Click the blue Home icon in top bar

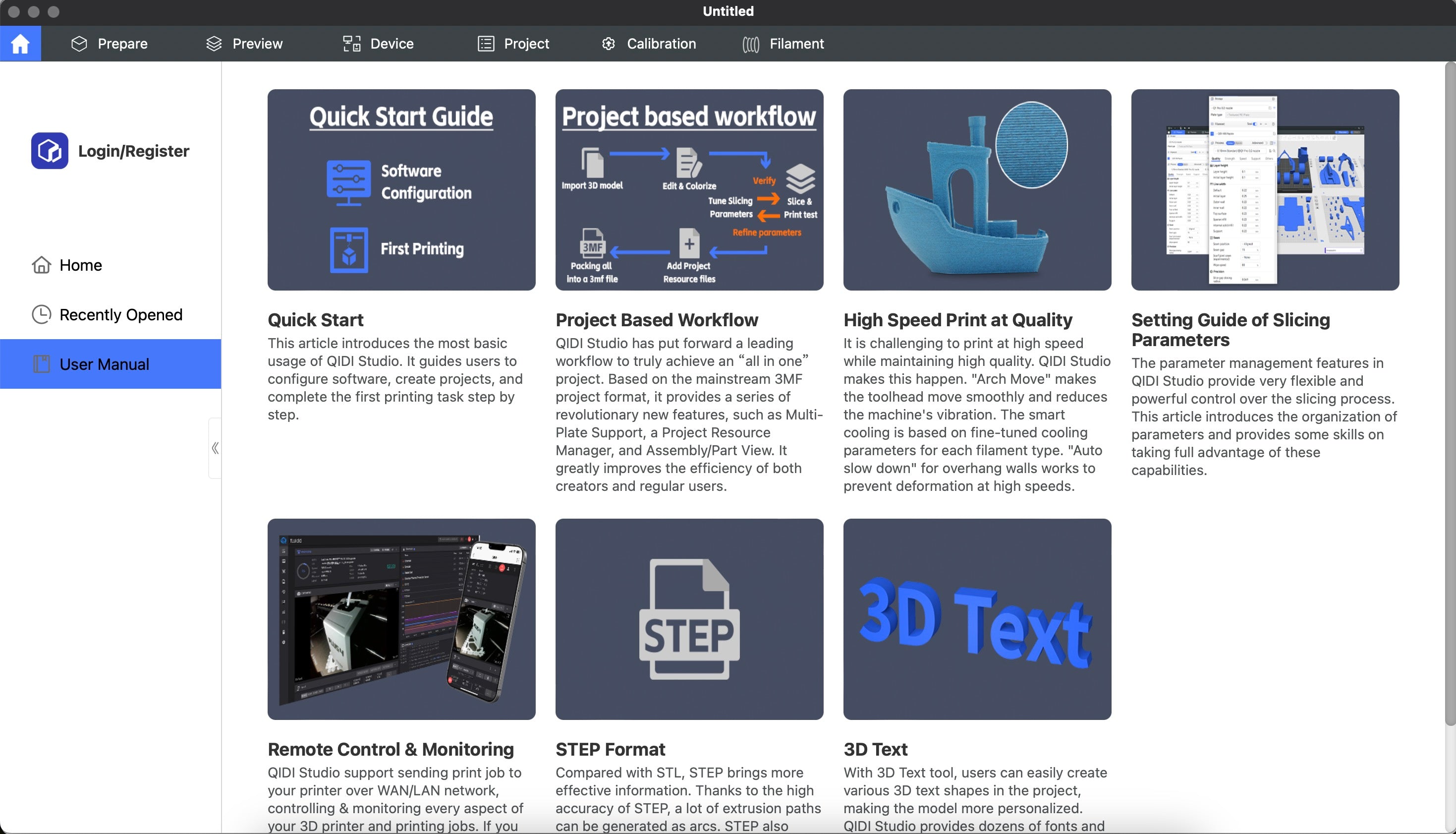[x=20, y=44]
